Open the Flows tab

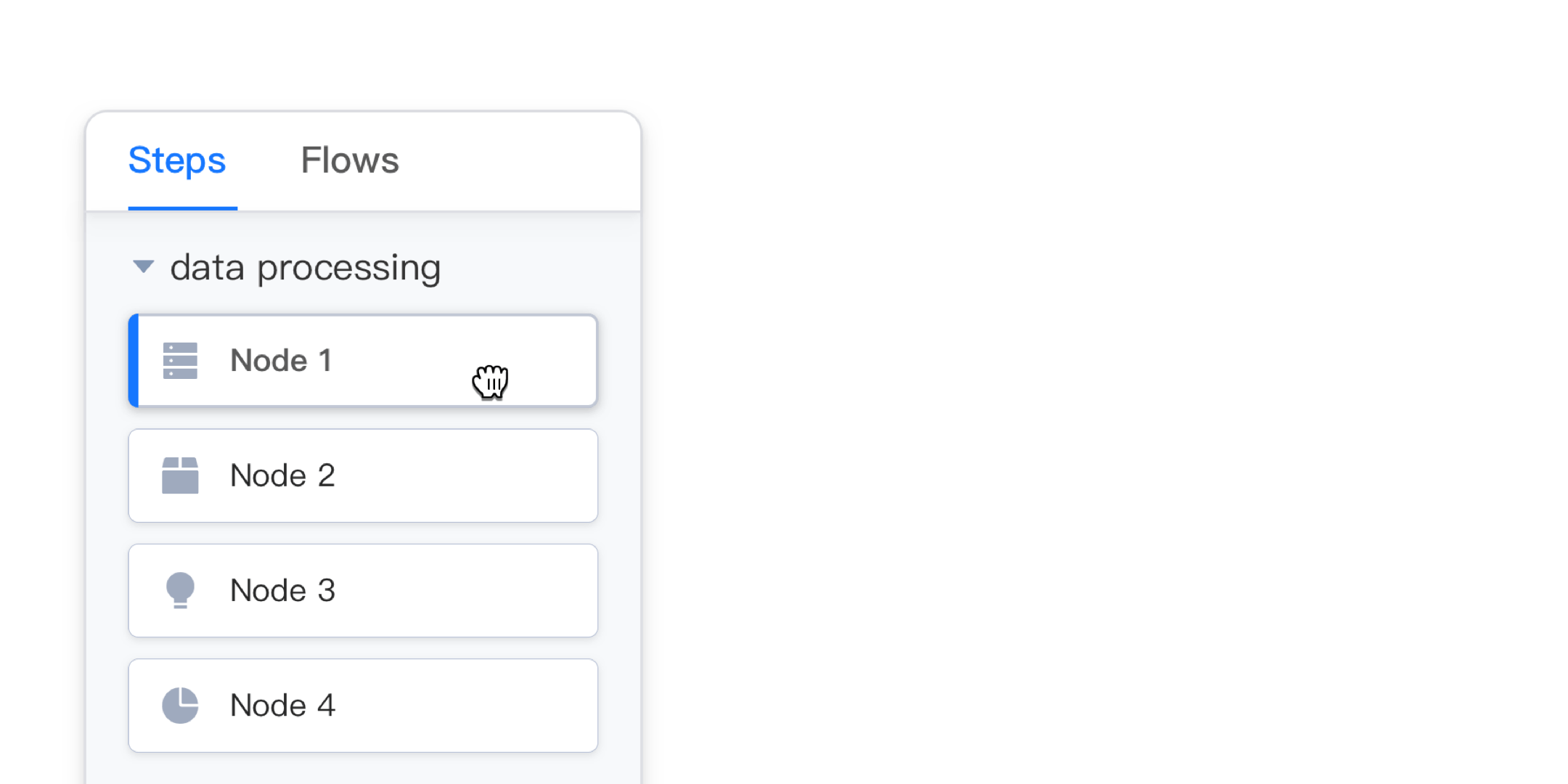point(350,160)
